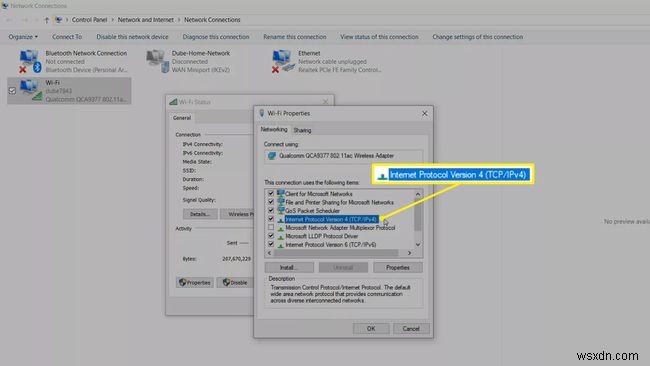Click the Internet Protocol Version 6 item icon
The width and height of the screenshot is (650, 366).
[281, 245]
